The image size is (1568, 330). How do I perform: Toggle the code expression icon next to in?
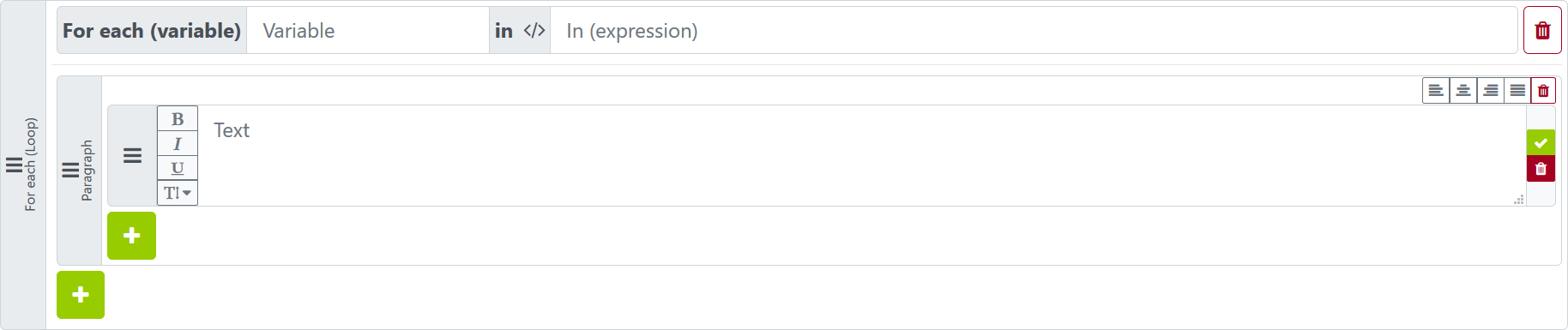coord(534,31)
